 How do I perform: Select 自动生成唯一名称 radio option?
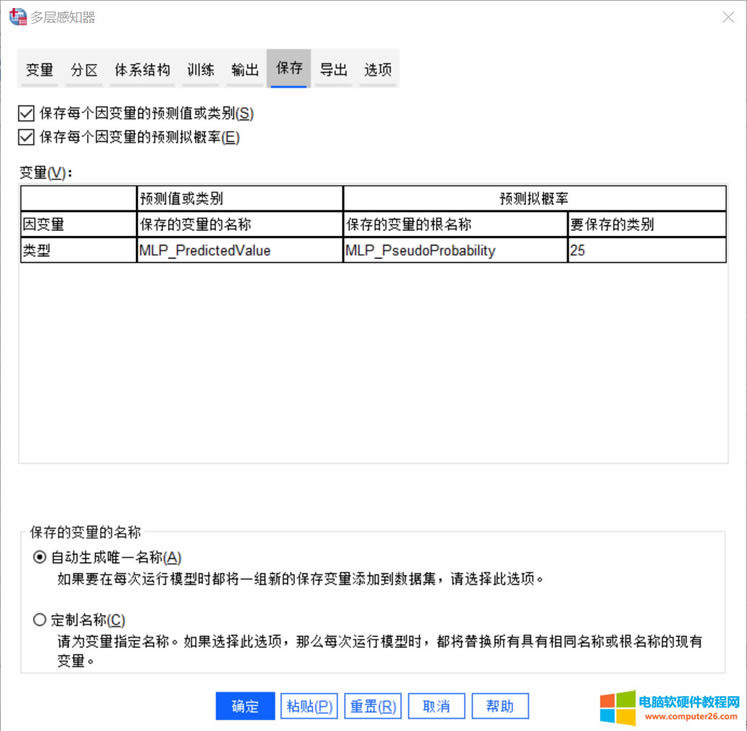click(40, 557)
